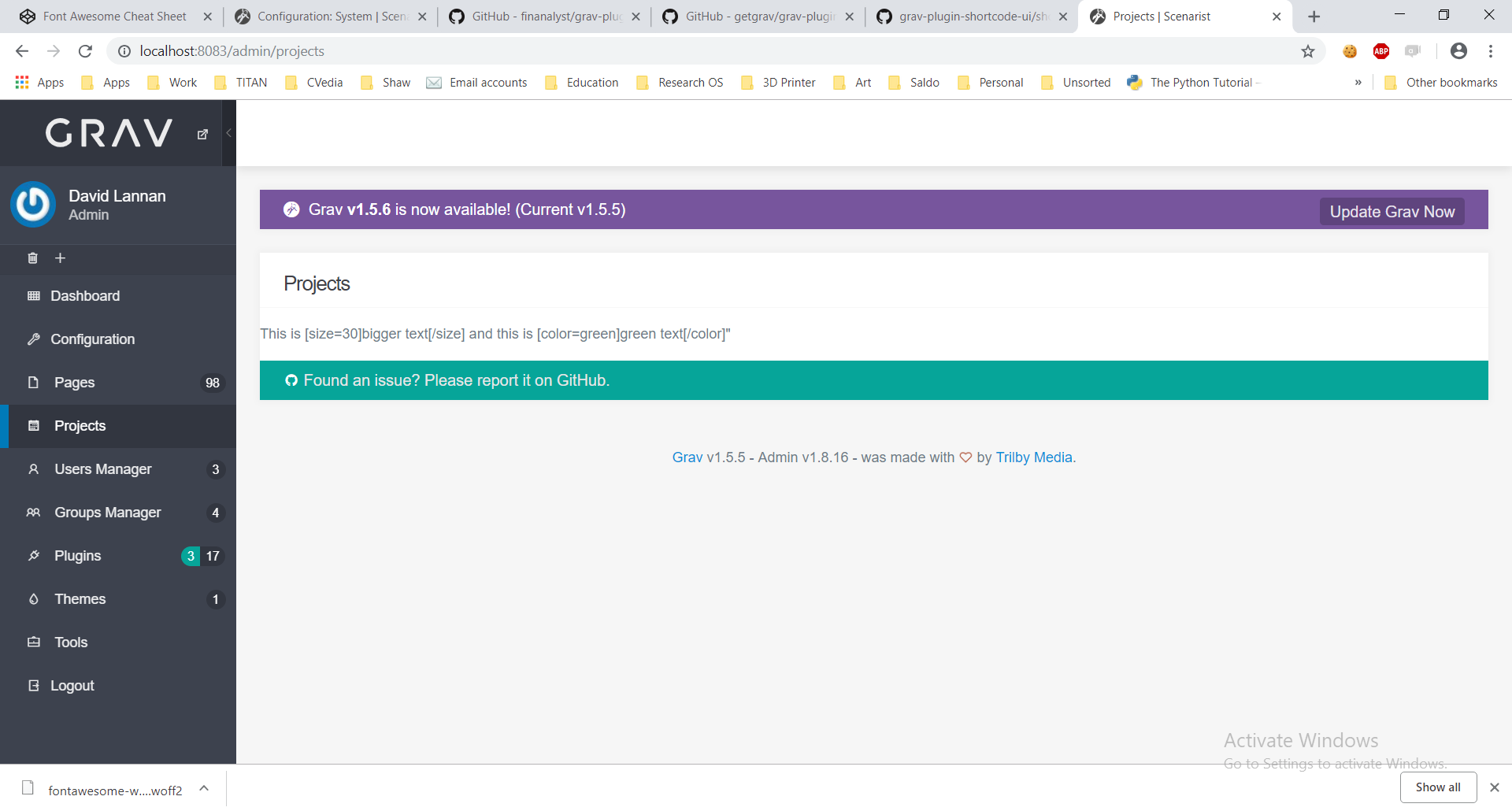Click the Found an issue GitHub banner link
Viewport: 1512px width, 811px height.
pyautogui.click(x=457, y=380)
